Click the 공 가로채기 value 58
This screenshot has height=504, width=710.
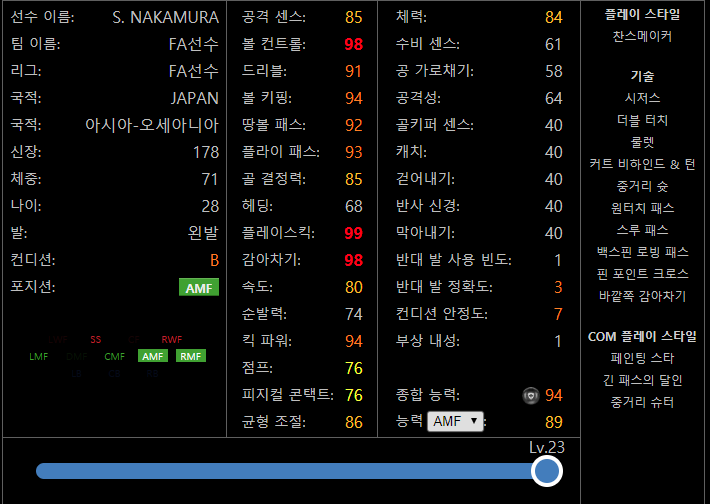554,71
